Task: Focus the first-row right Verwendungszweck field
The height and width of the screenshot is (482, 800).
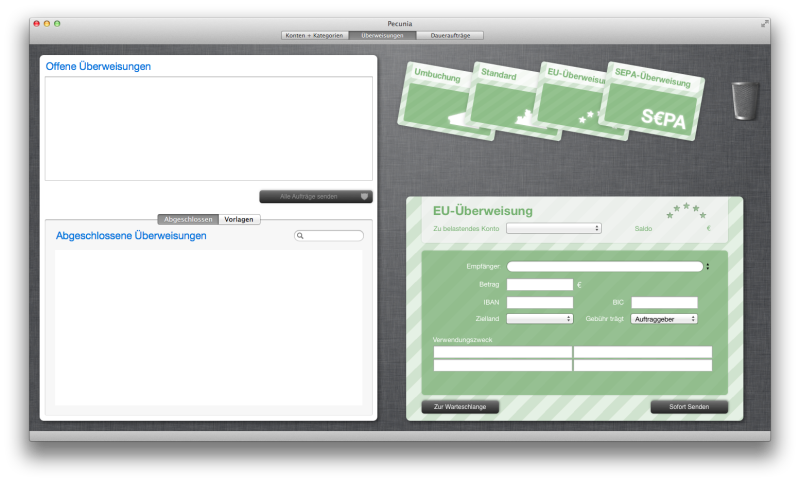Action: (x=643, y=352)
